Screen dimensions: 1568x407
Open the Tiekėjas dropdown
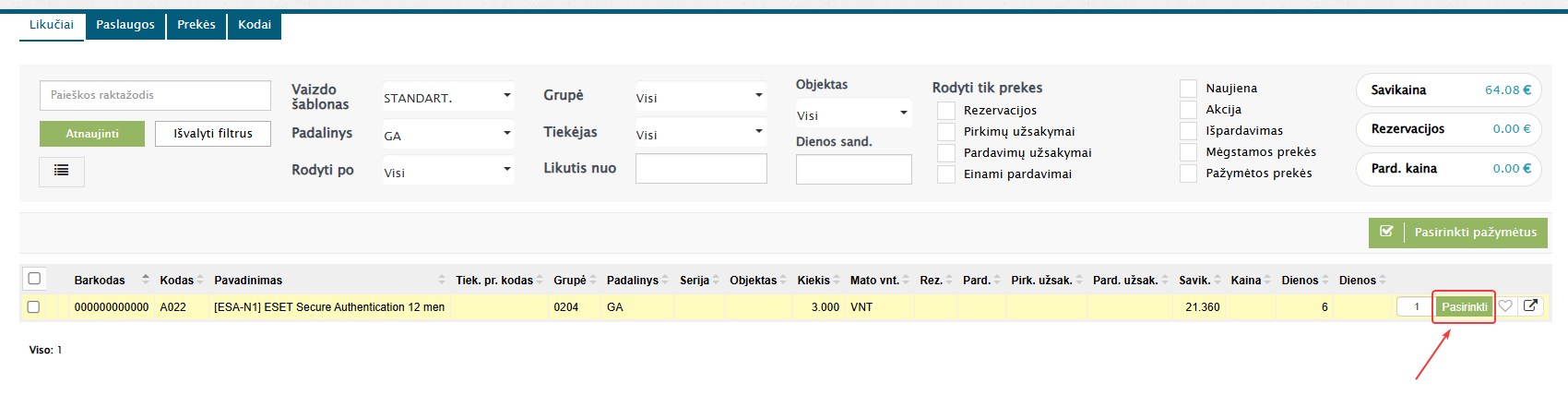tap(699, 134)
